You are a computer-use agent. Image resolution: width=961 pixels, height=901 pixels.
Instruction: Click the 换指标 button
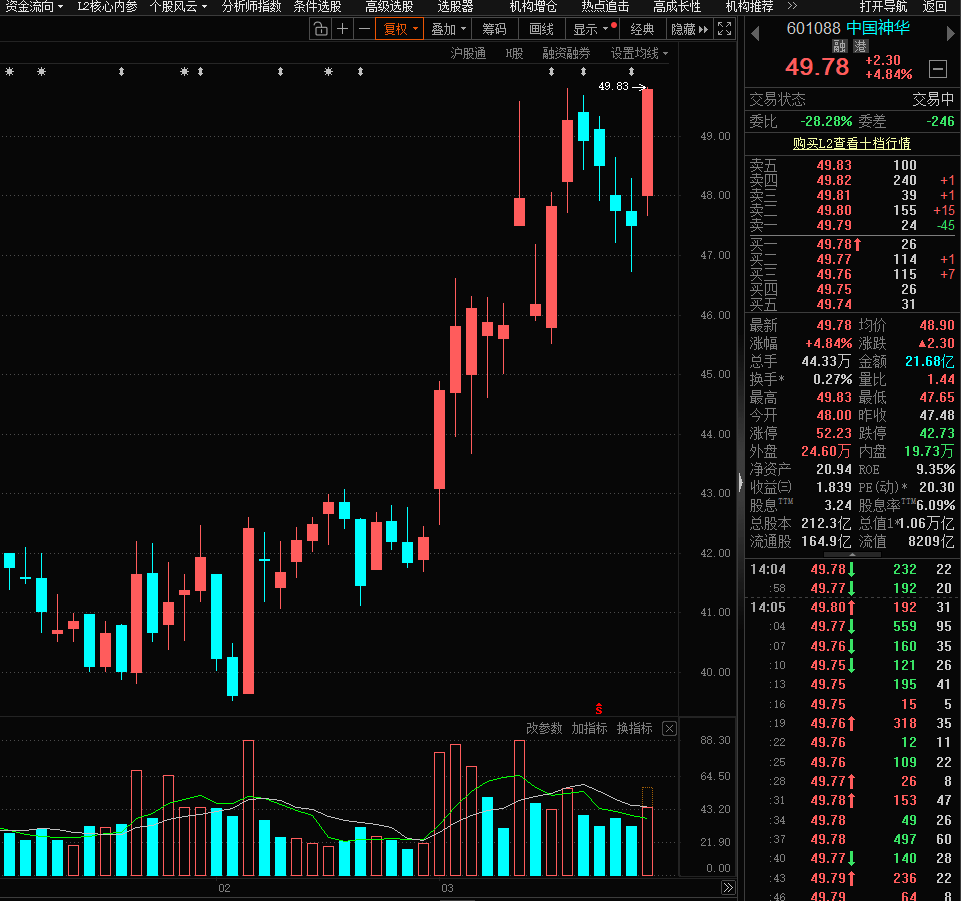[634, 728]
